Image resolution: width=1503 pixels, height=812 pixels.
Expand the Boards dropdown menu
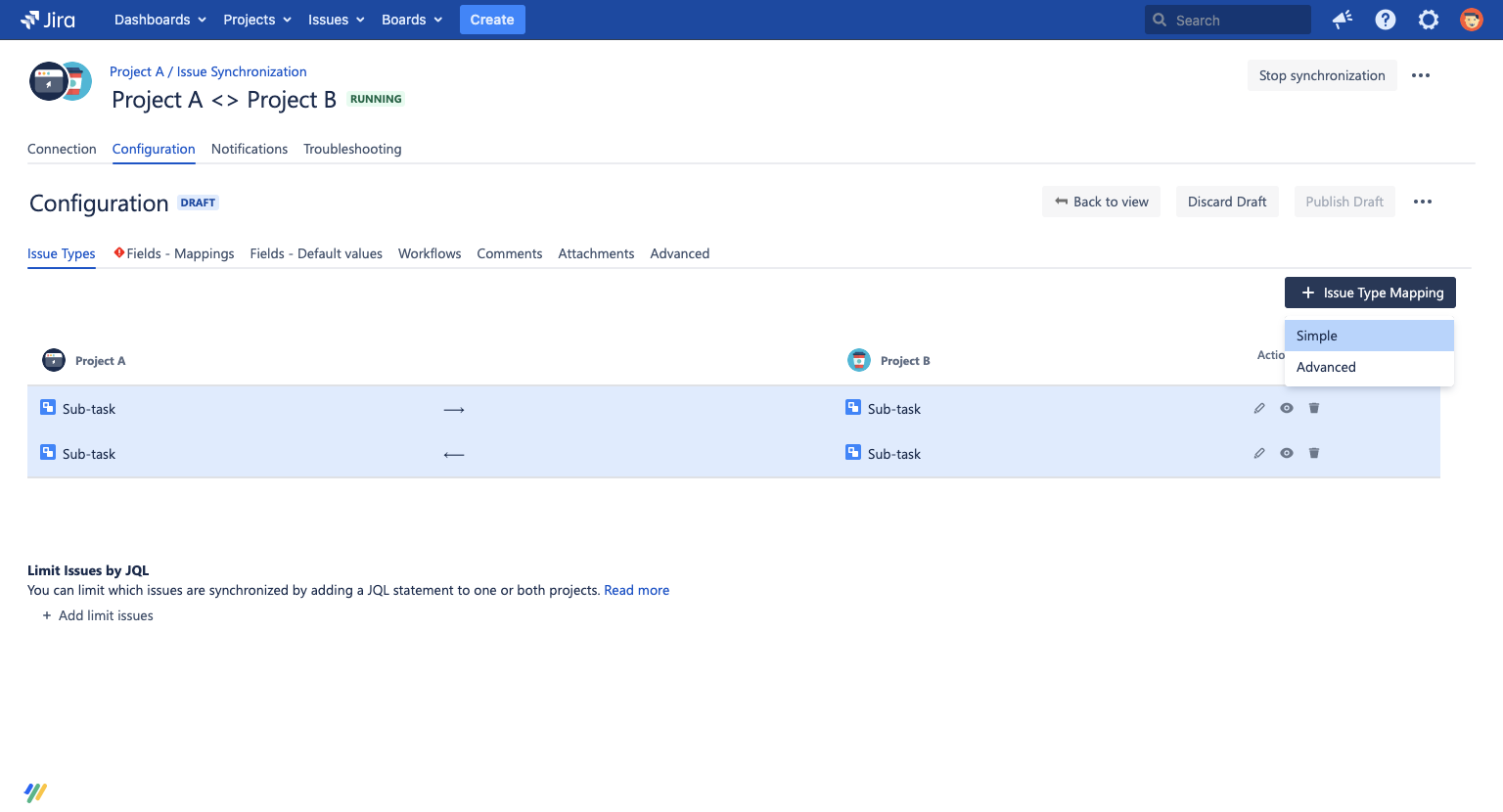tap(411, 20)
